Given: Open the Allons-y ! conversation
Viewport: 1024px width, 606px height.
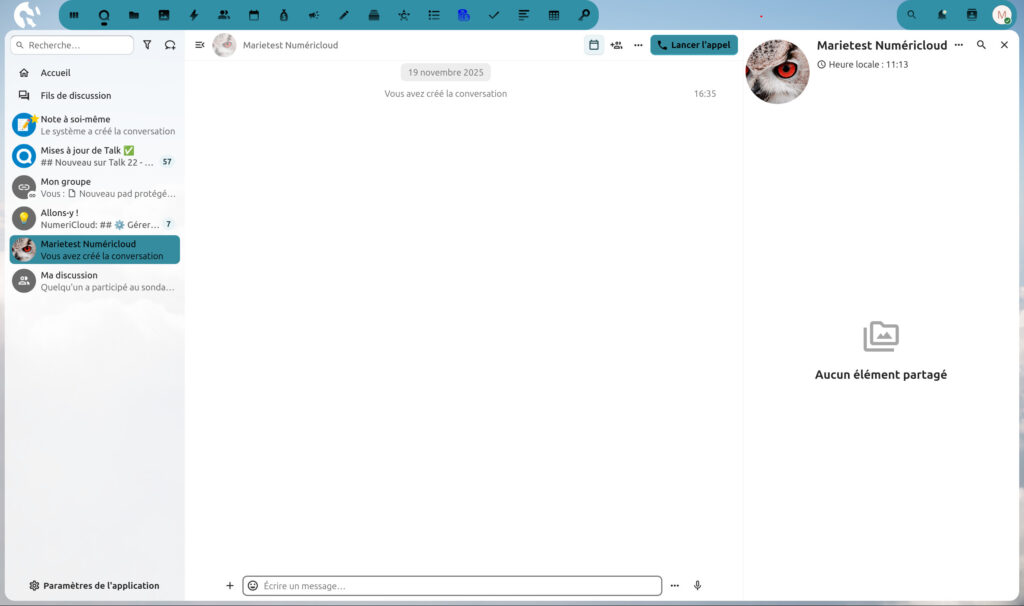Looking at the screenshot, I should (95, 219).
